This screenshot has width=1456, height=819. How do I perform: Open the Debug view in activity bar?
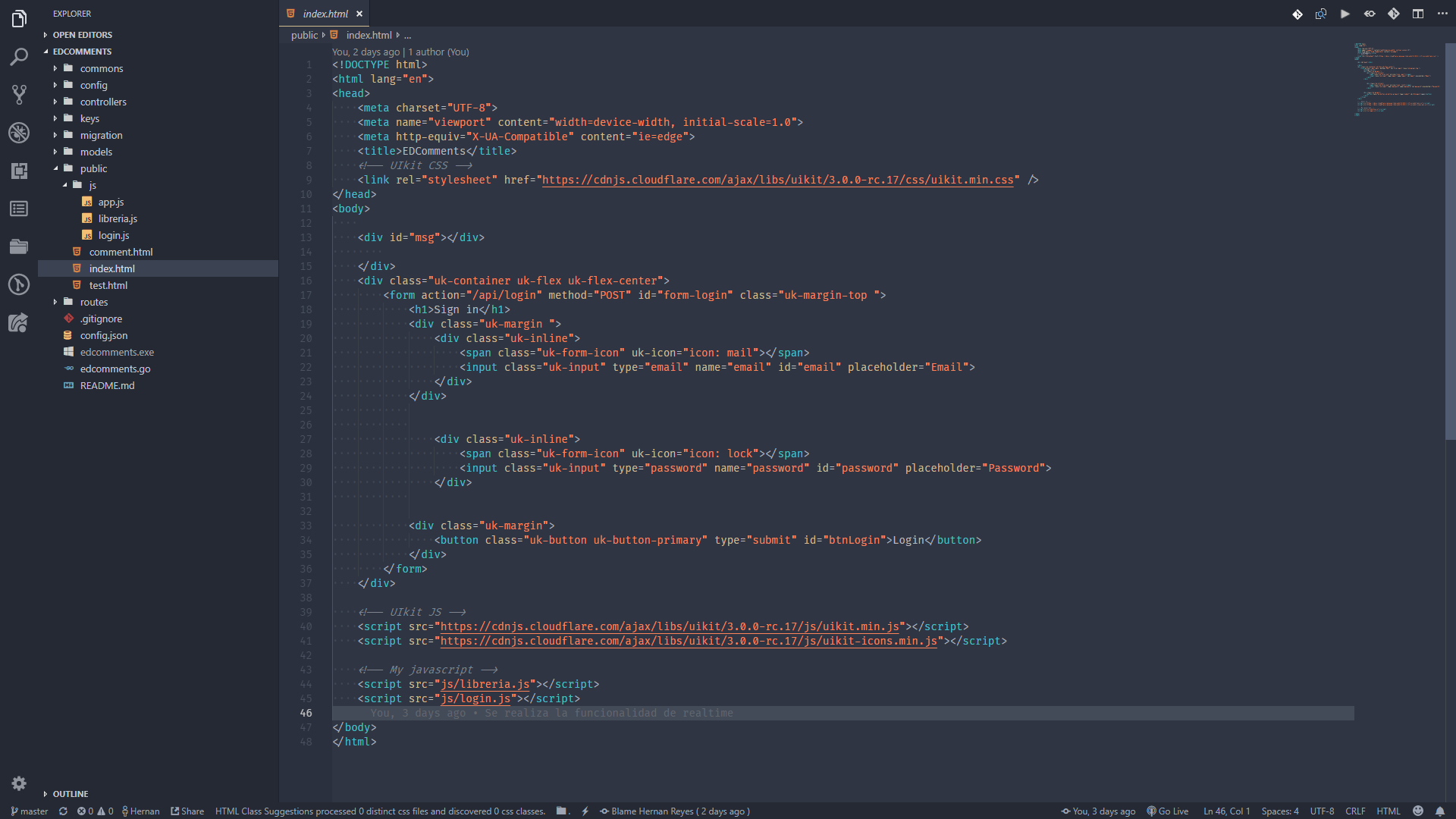(19, 133)
